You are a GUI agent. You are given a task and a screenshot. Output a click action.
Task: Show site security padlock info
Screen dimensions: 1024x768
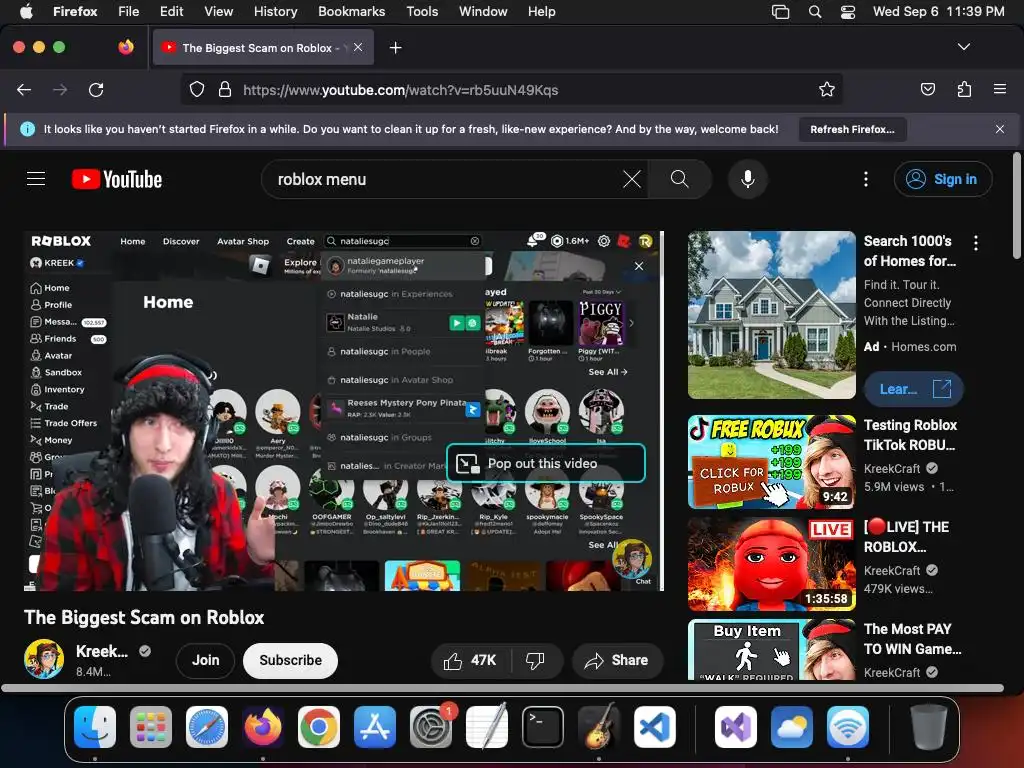tap(225, 89)
